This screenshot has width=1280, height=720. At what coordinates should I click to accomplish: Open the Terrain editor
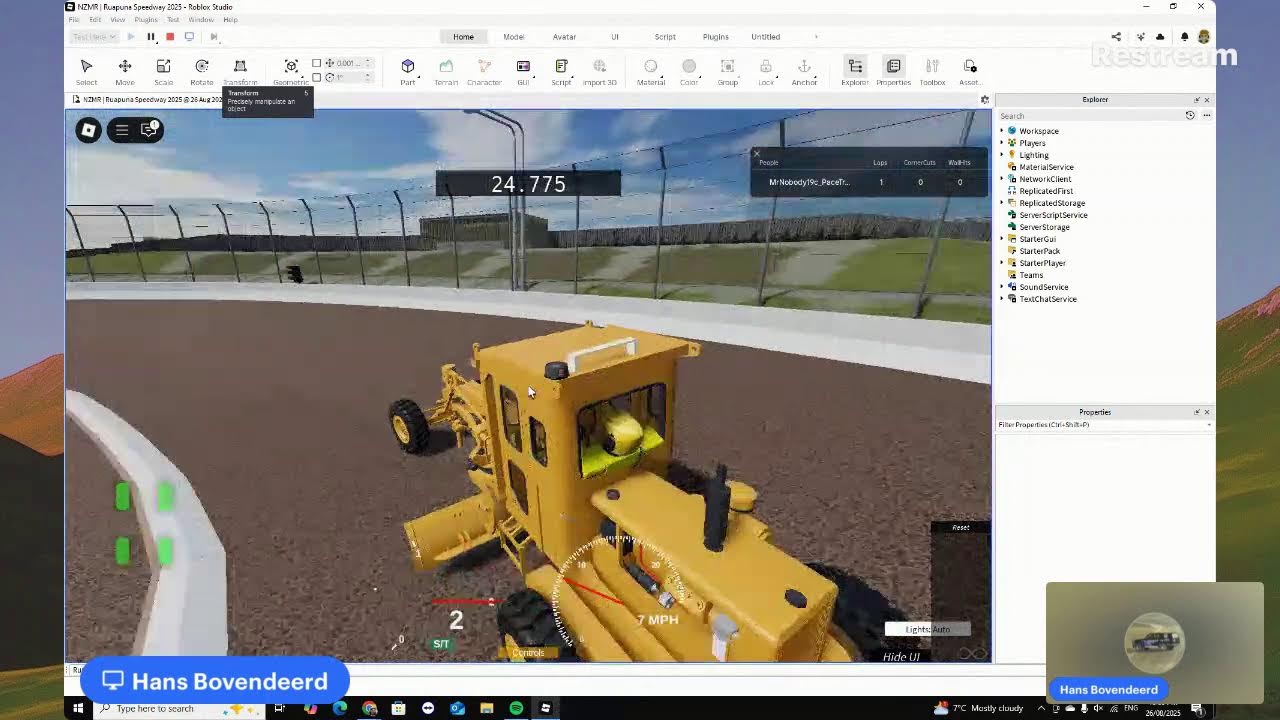[x=446, y=70]
